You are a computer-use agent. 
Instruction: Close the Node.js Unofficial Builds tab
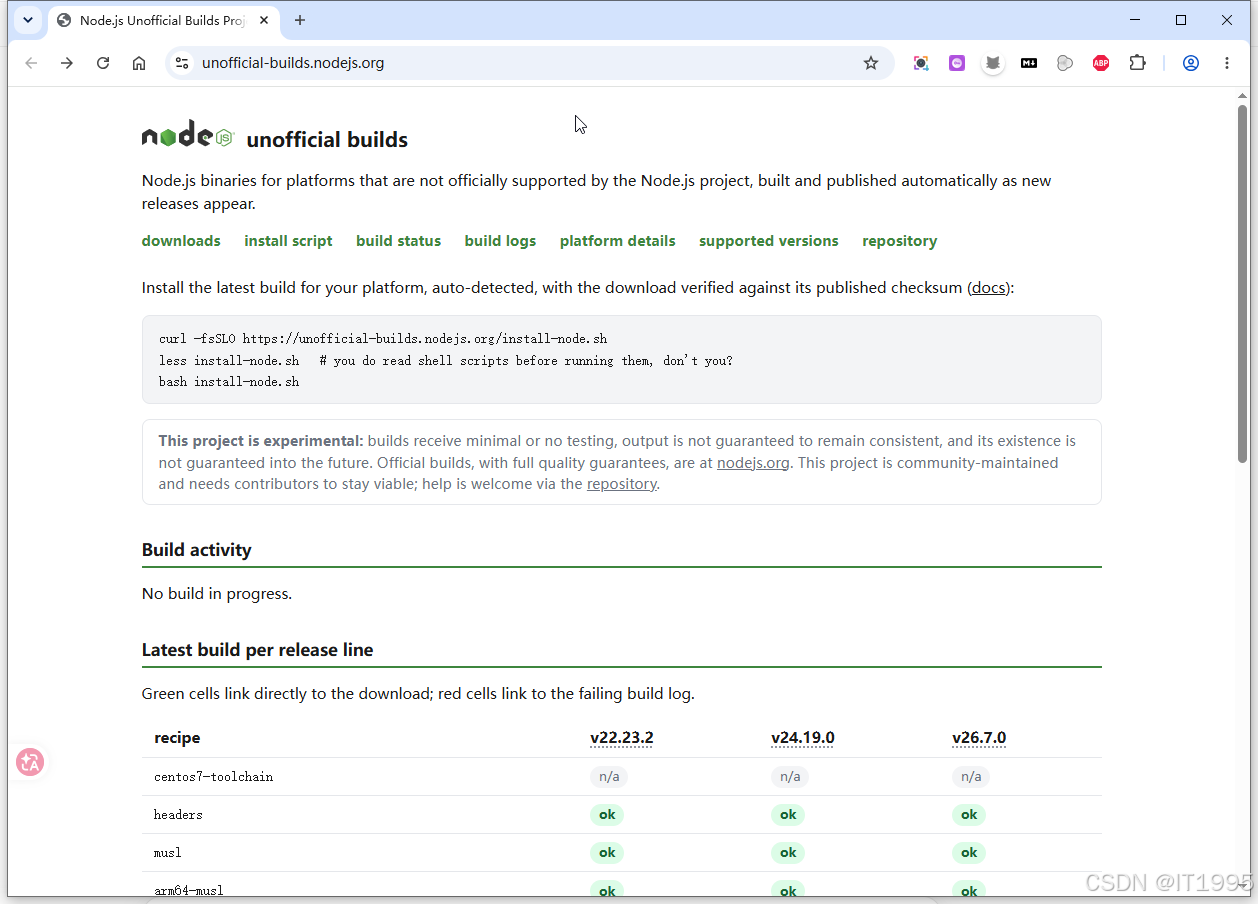[263, 20]
